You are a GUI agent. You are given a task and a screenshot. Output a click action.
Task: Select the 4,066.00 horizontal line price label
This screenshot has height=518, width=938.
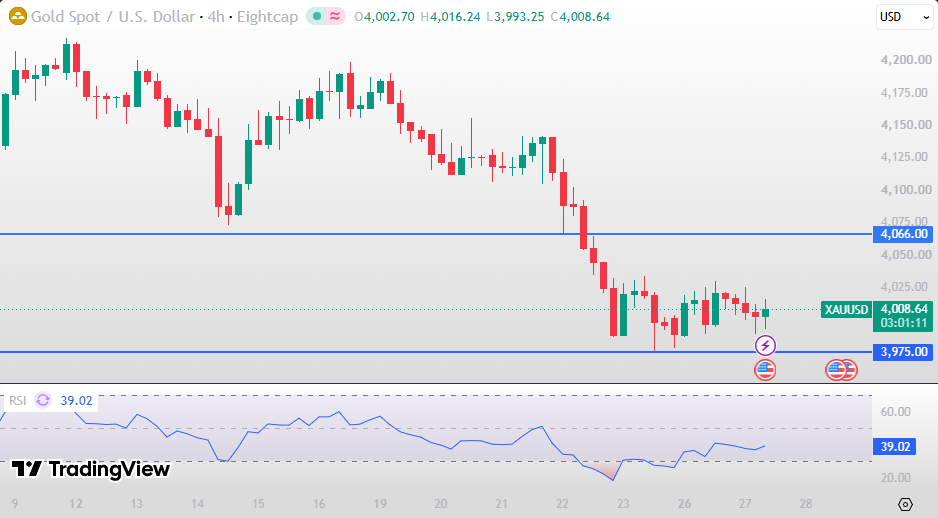(x=904, y=234)
